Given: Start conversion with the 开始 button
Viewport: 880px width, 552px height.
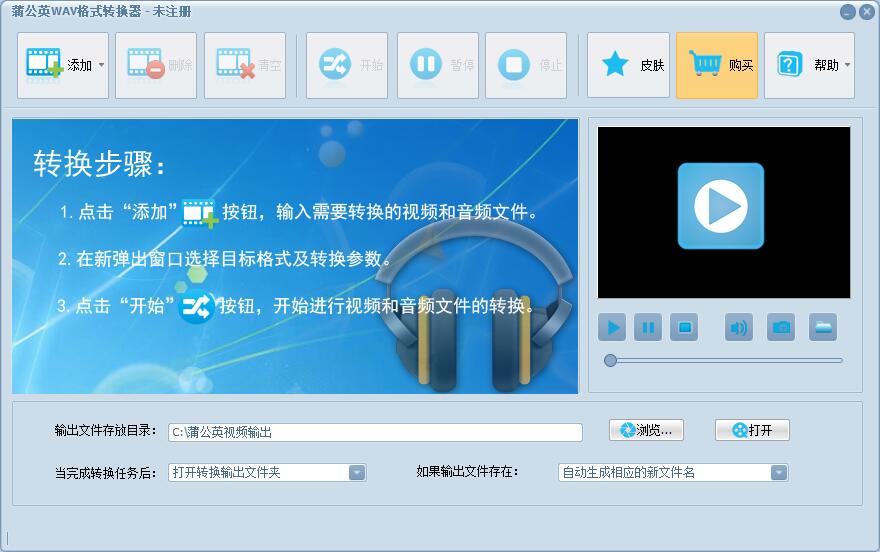Looking at the screenshot, I should (x=347, y=66).
